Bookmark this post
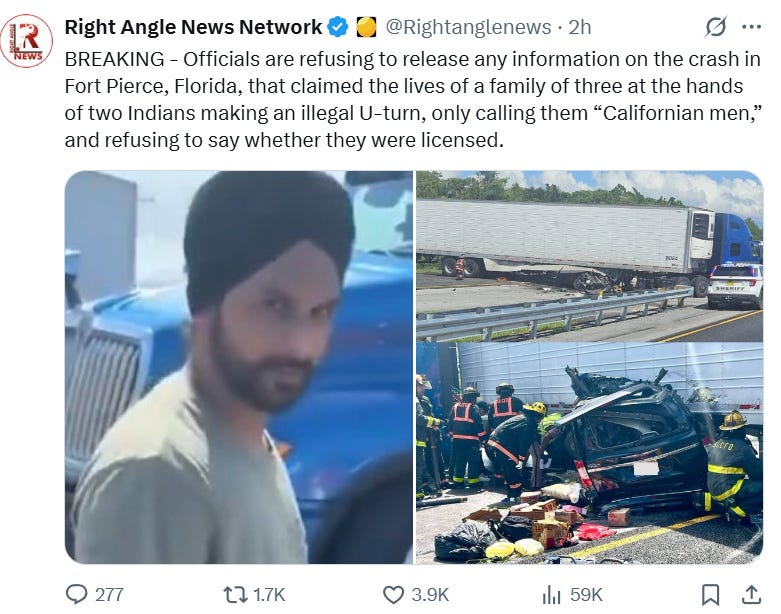 pyautogui.click(x=710, y=595)
